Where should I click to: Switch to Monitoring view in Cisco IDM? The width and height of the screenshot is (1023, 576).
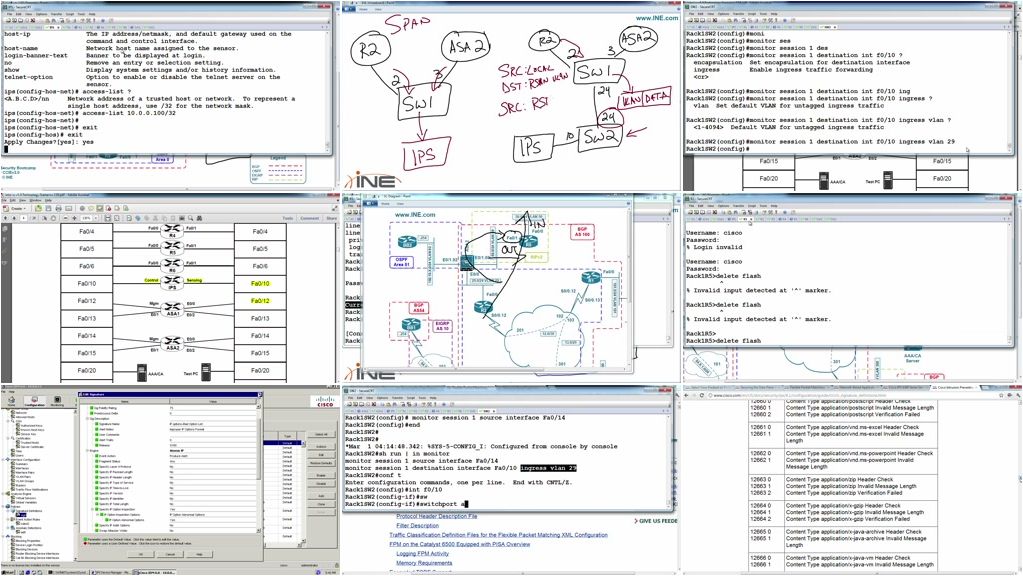click(57, 401)
